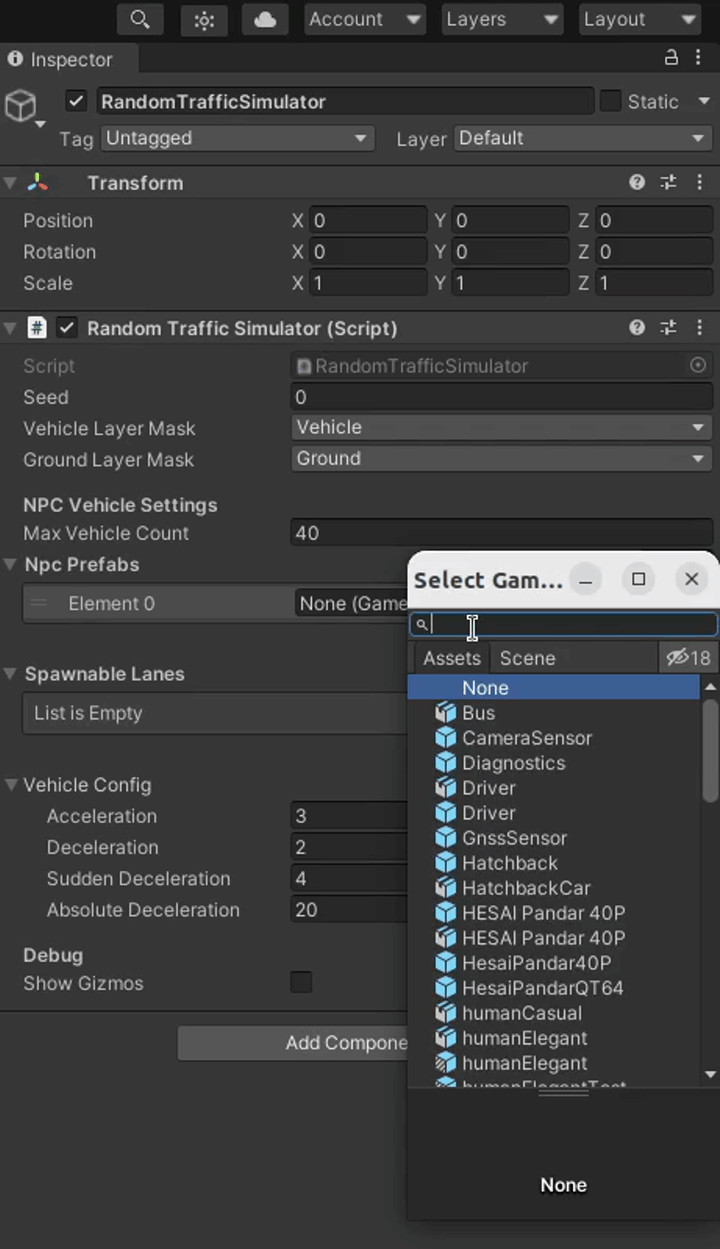Open Random Traffic Simulator help icon
Screen dimensions: 720x1249
(x=637, y=327)
